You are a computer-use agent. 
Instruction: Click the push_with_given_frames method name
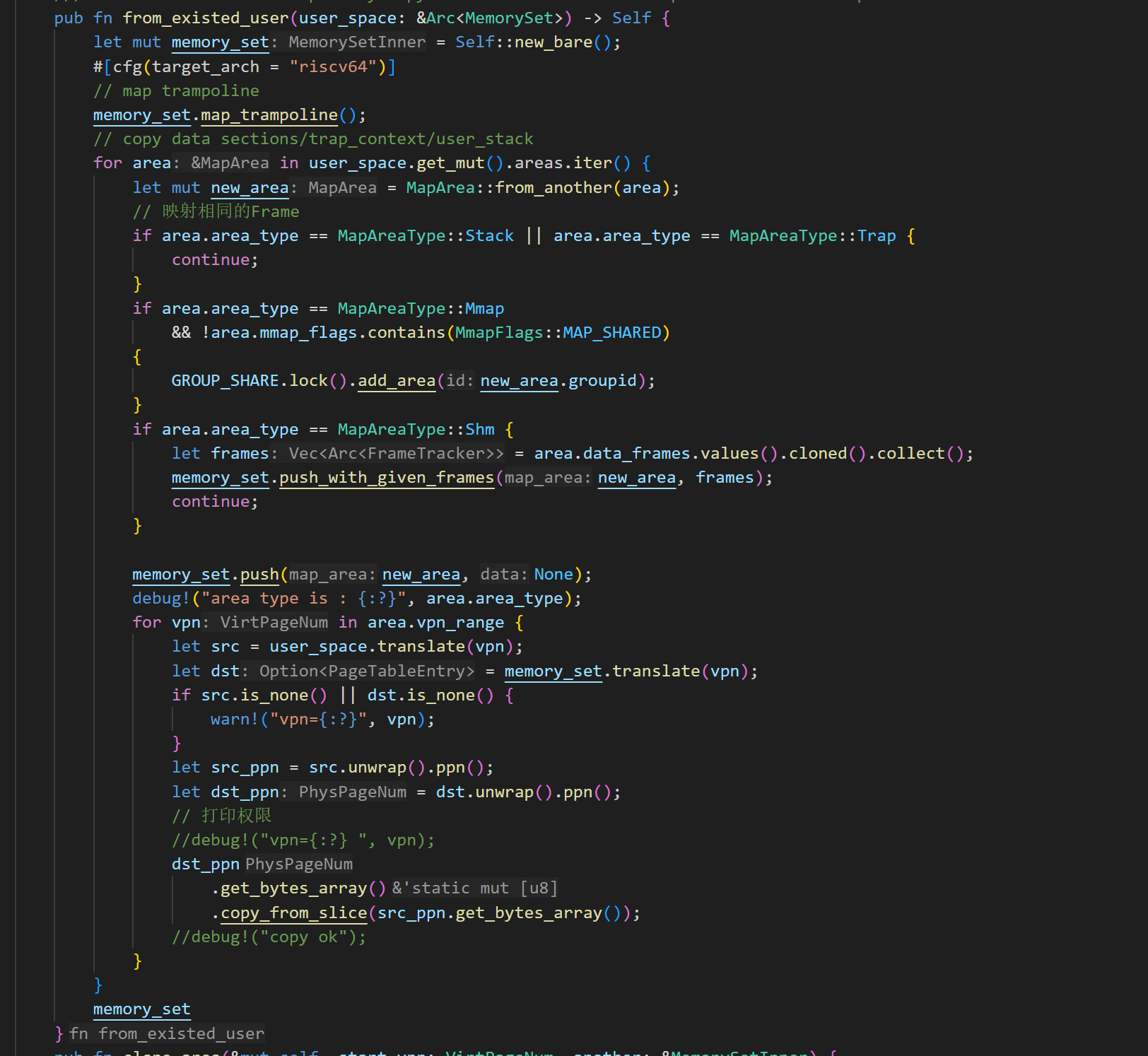click(386, 478)
